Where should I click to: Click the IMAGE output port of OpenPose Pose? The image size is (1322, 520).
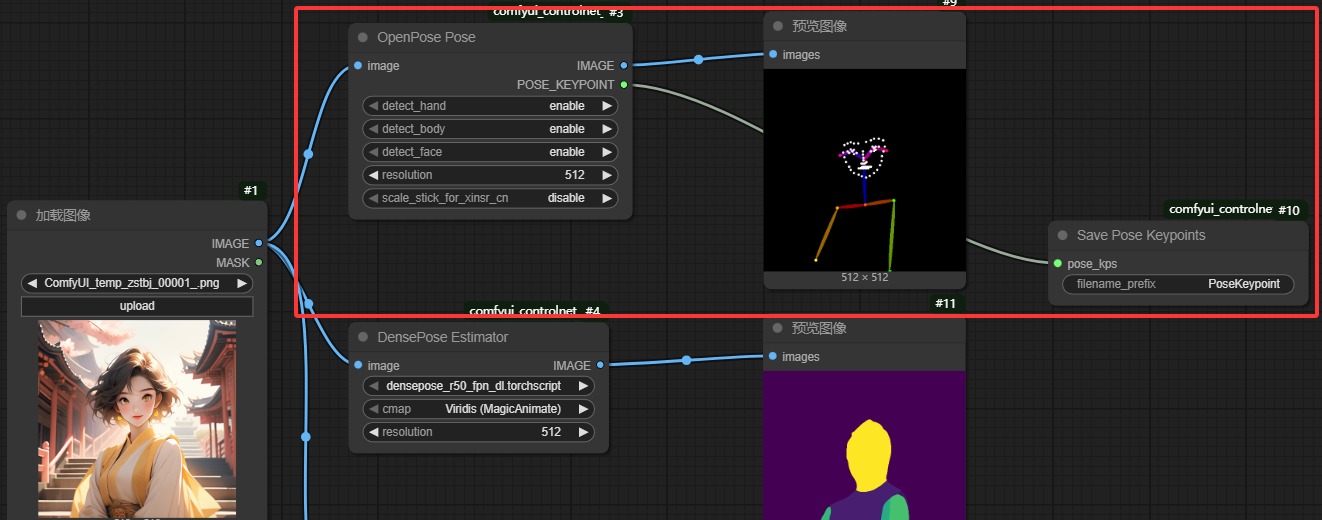pos(624,66)
